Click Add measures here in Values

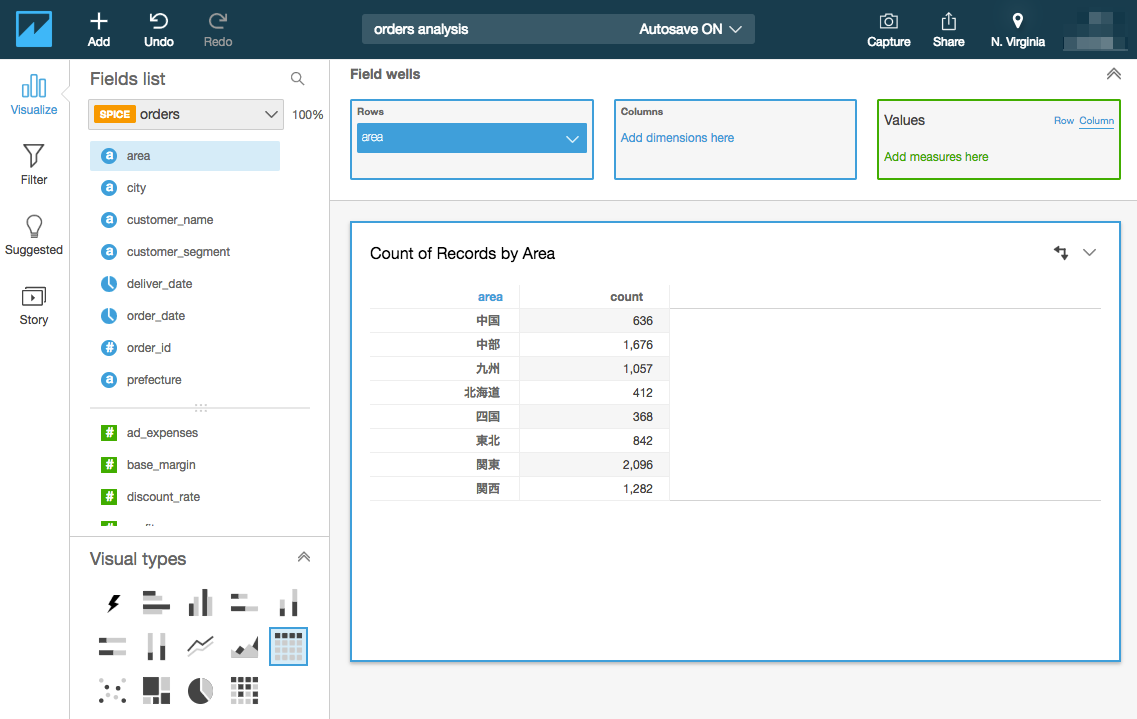[936, 157]
